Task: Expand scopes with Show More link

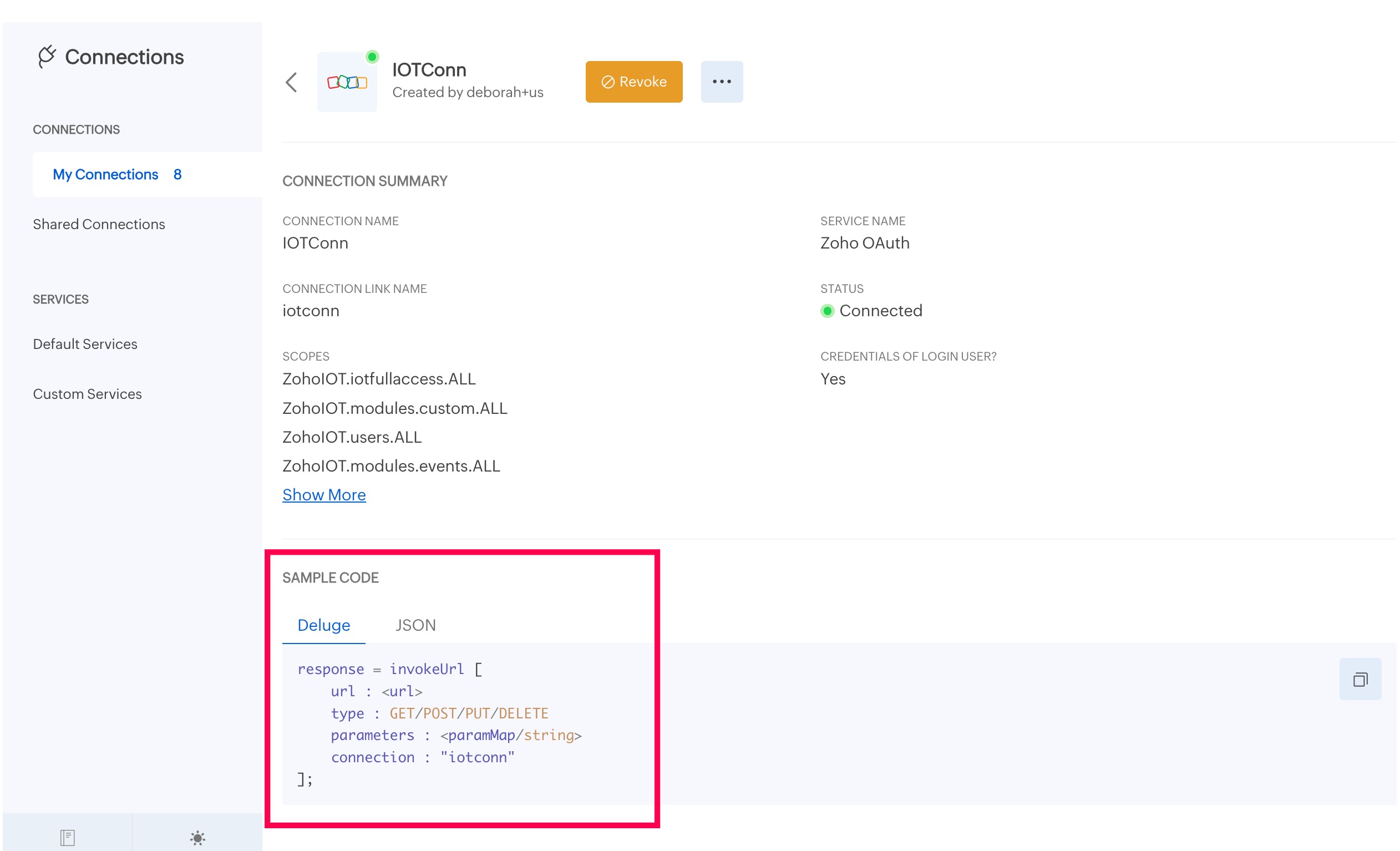Action: [x=324, y=495]
